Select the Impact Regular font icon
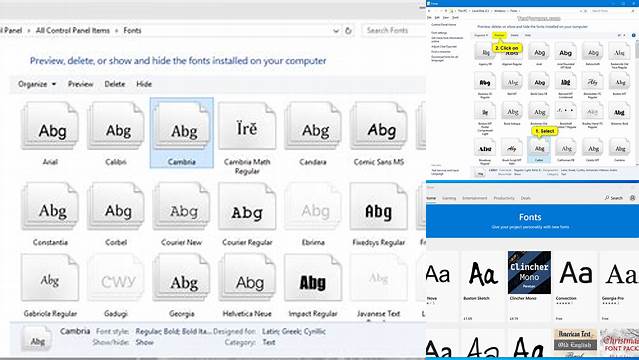The height and width of the screenshot is (360, 639). click(313, 278)
